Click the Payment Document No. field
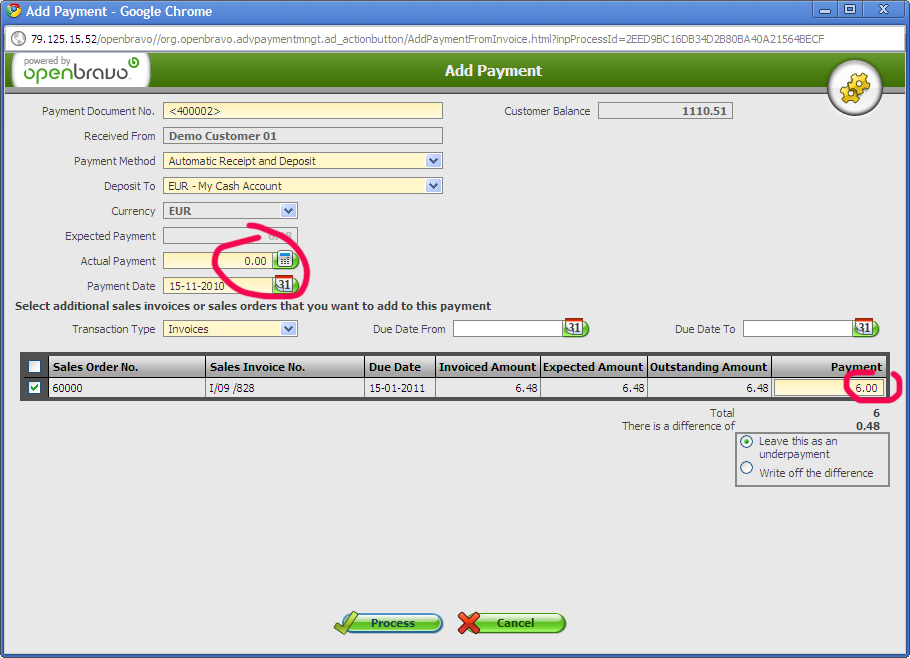 coord(302,111)
